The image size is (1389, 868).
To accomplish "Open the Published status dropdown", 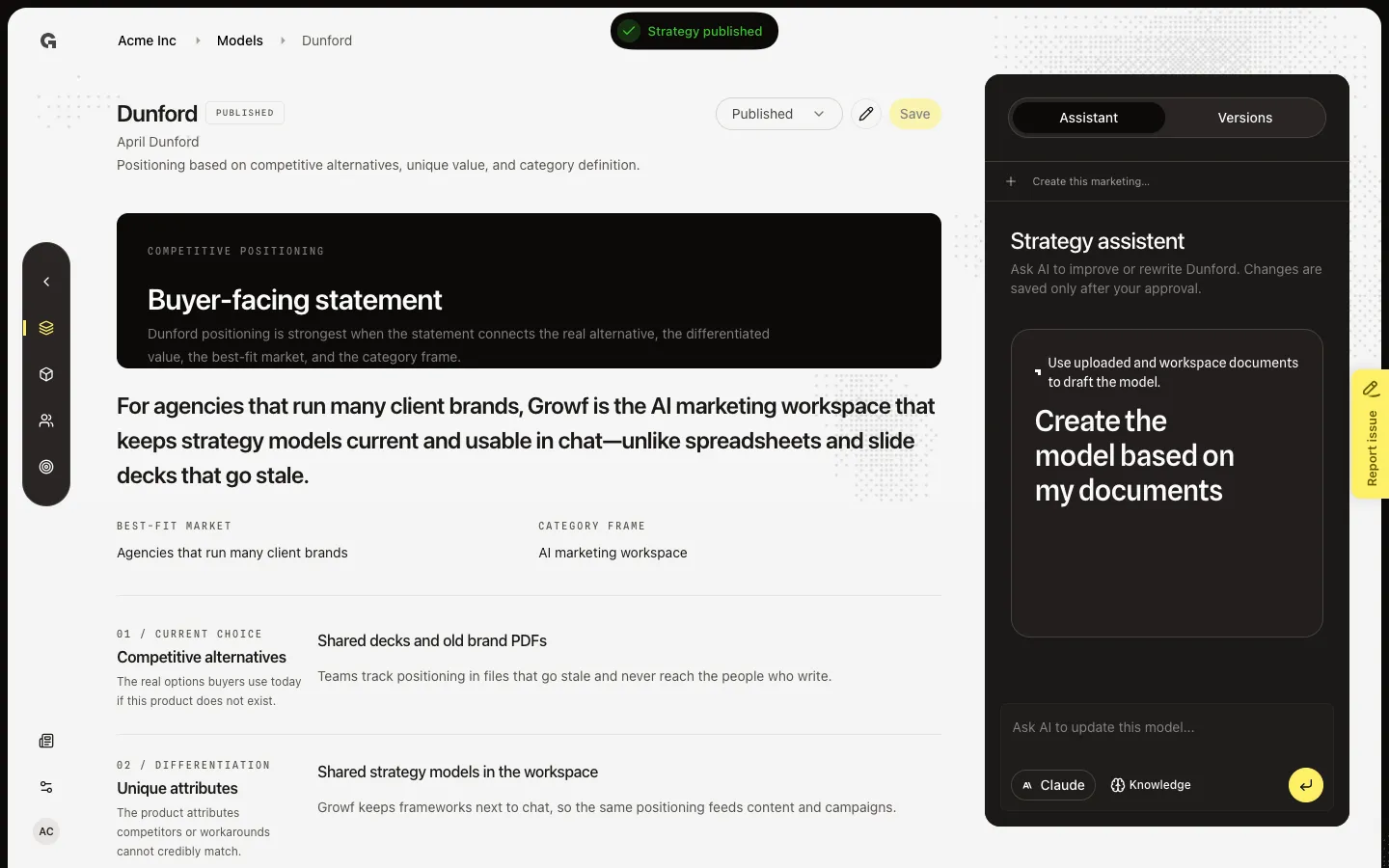I will click(778, 114).
